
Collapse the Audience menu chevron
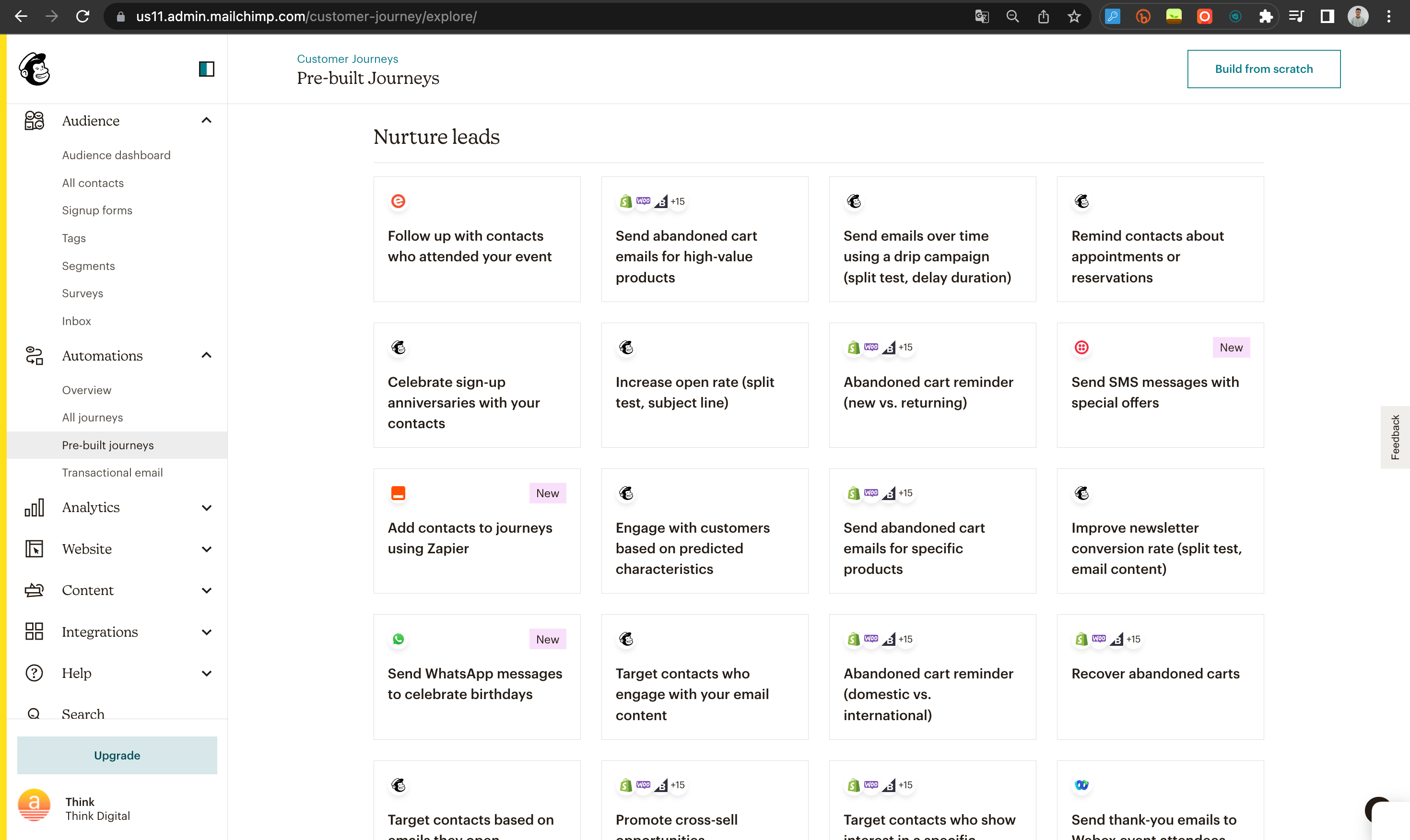pyautogui.click(x=207, y=120)
